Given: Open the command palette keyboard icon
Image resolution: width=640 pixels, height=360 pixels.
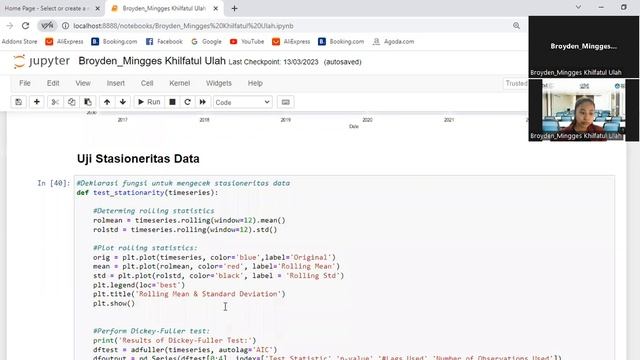Looking at the screenshot, I should click(286, 102).
